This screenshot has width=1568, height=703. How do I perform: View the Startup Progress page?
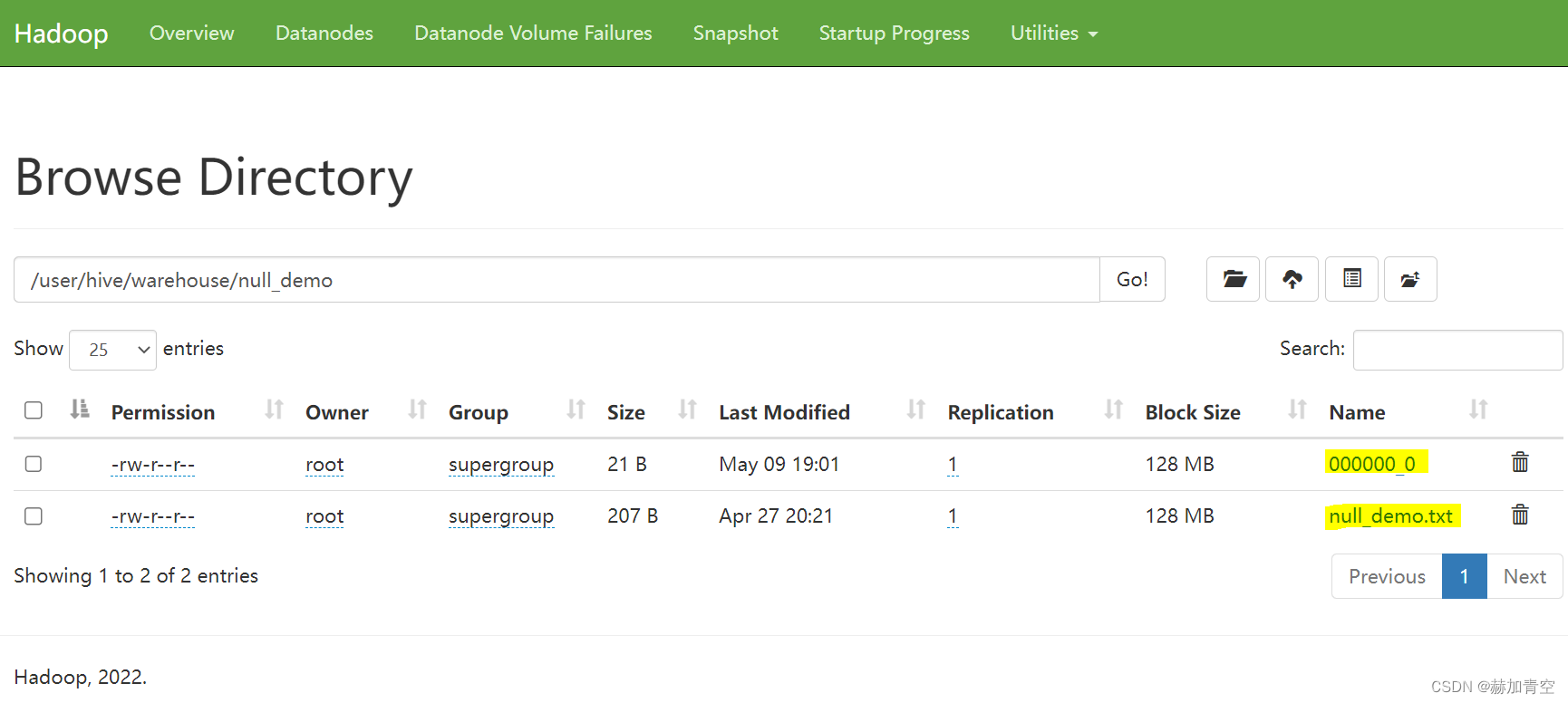894,33
